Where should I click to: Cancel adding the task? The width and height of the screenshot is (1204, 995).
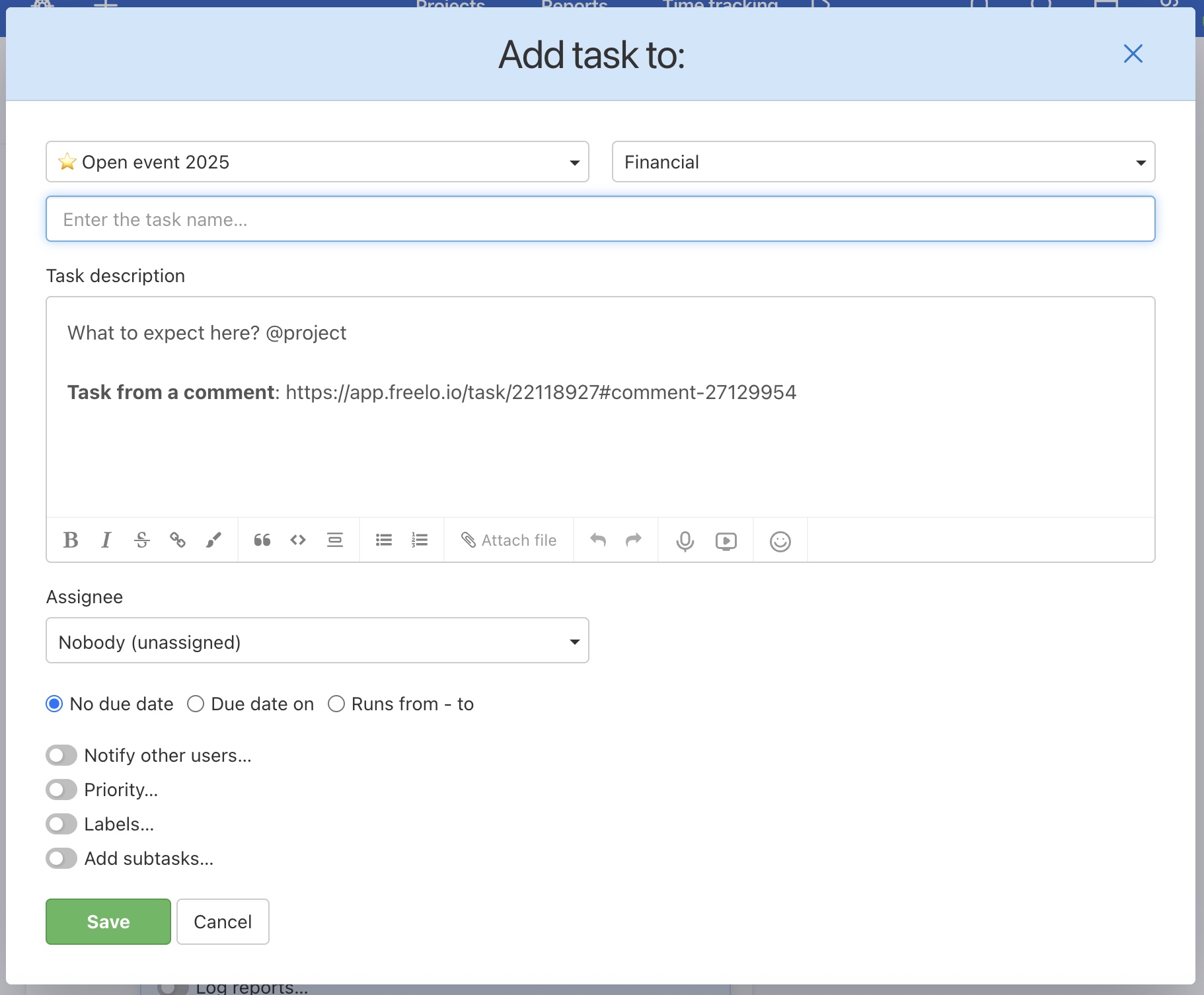pyautogui.click(x=223, y=922)
